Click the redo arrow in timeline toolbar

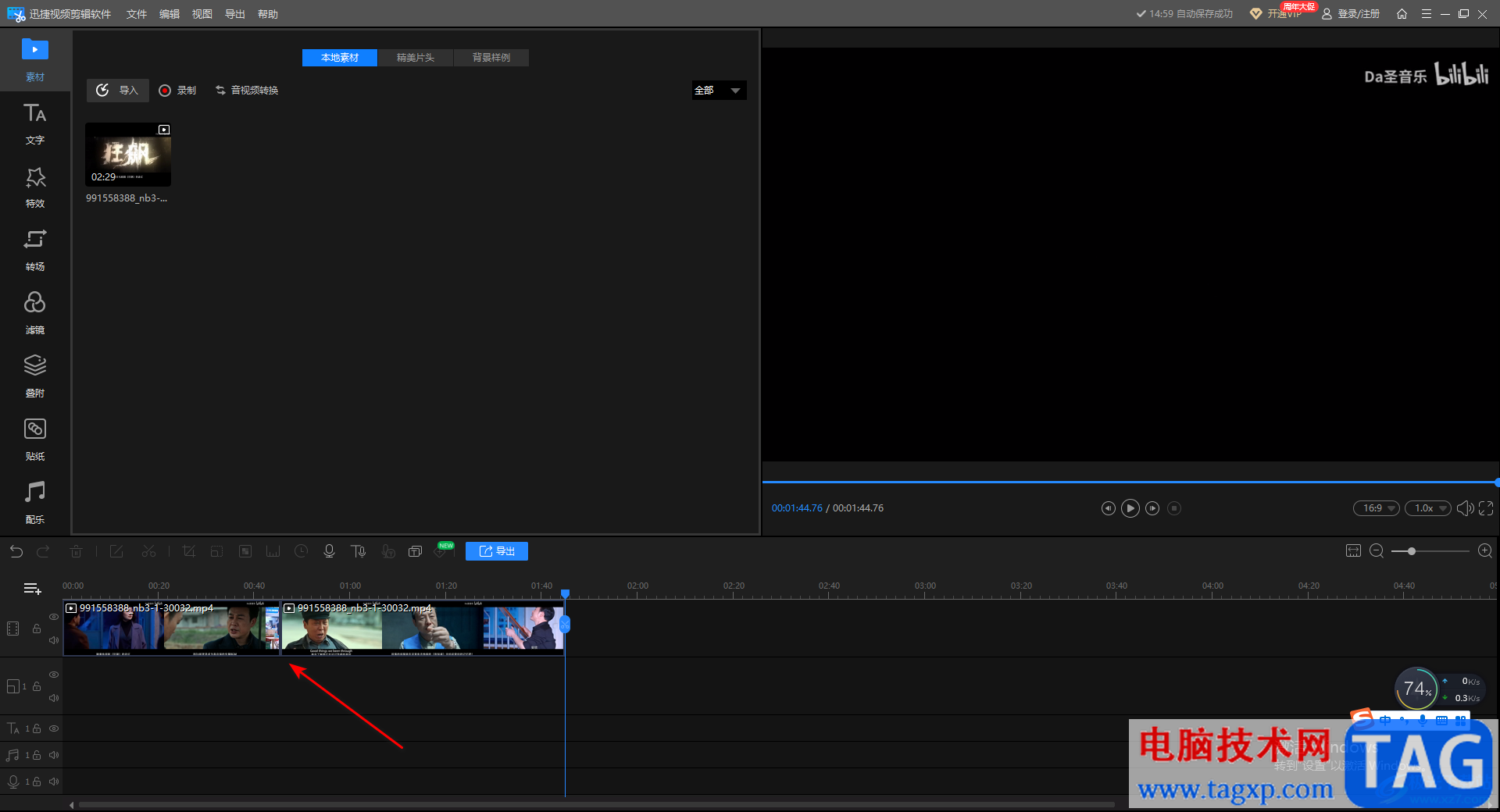coord(43,551)
